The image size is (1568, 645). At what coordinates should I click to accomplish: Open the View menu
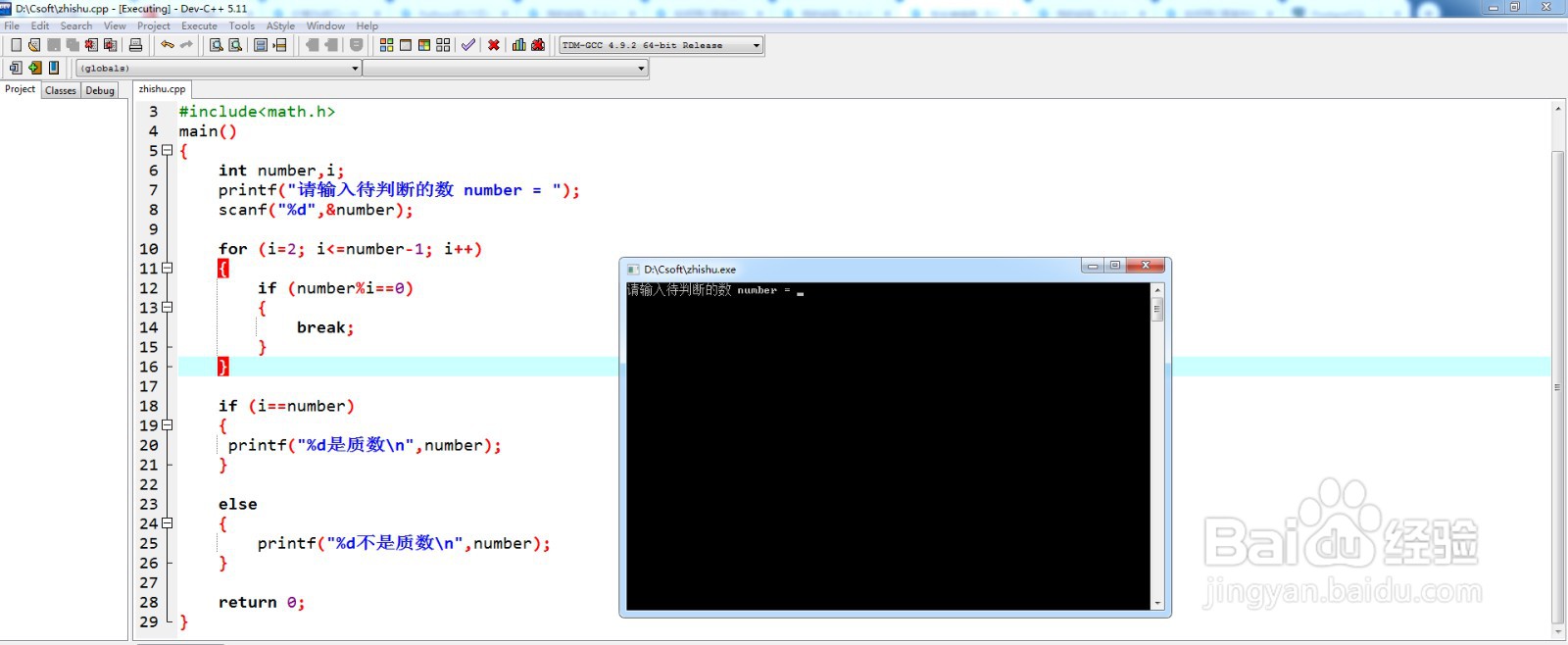pyautogui.click(x=115, y=25)
